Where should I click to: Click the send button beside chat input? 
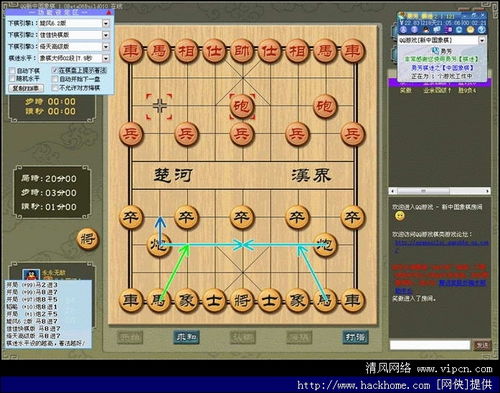pos(482,345)
